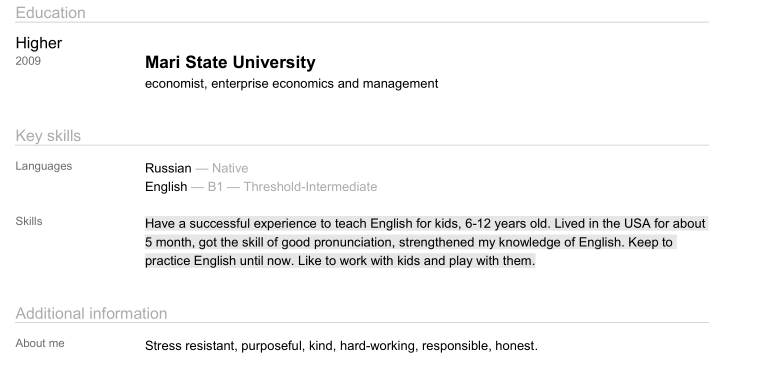Viewport: 759px width, 378px height.
Task: Click the word 'USA' in skills text
Action: (637, 224)
